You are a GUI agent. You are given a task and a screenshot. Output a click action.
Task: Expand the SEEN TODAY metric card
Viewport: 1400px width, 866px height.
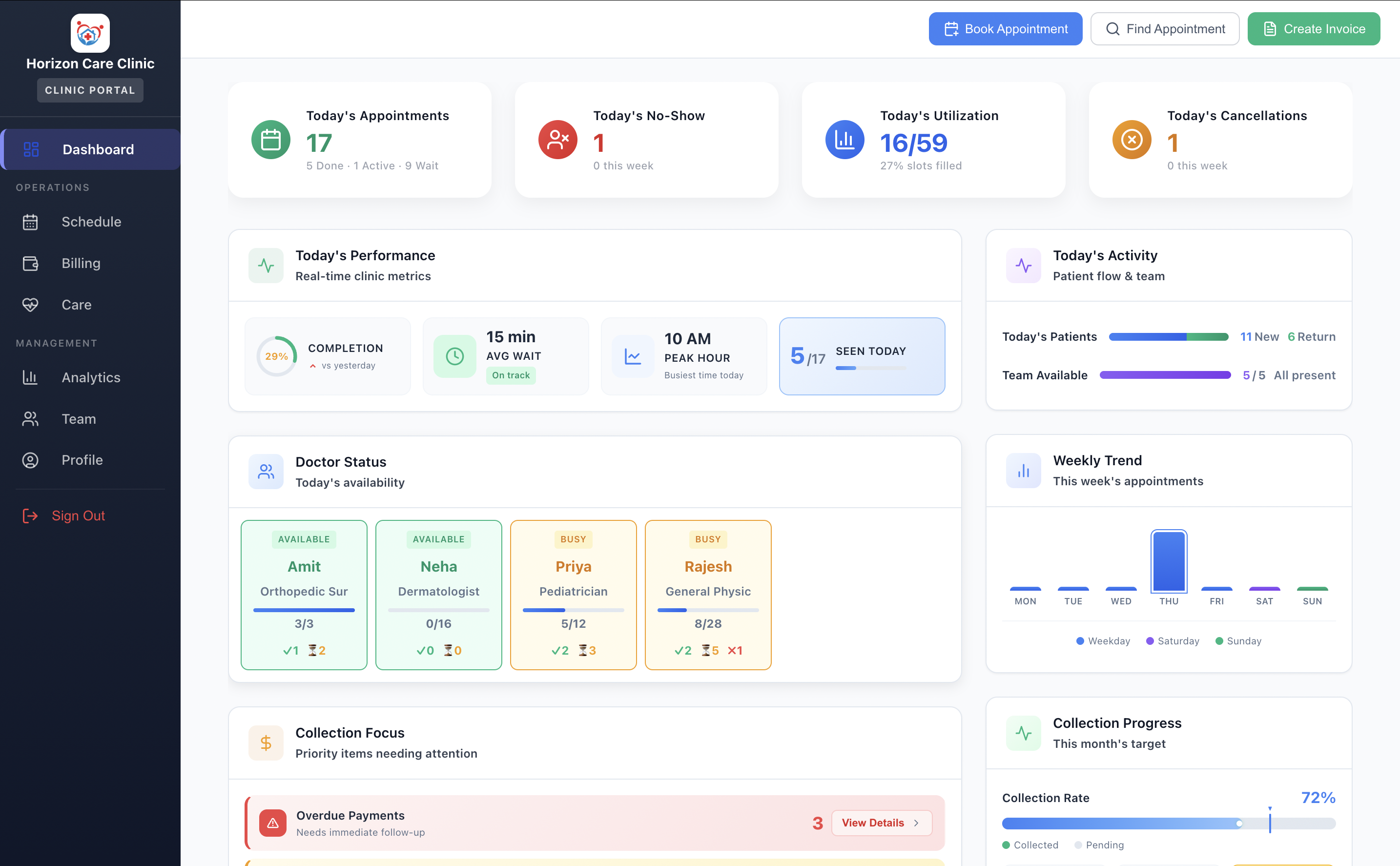click(862, 356)
